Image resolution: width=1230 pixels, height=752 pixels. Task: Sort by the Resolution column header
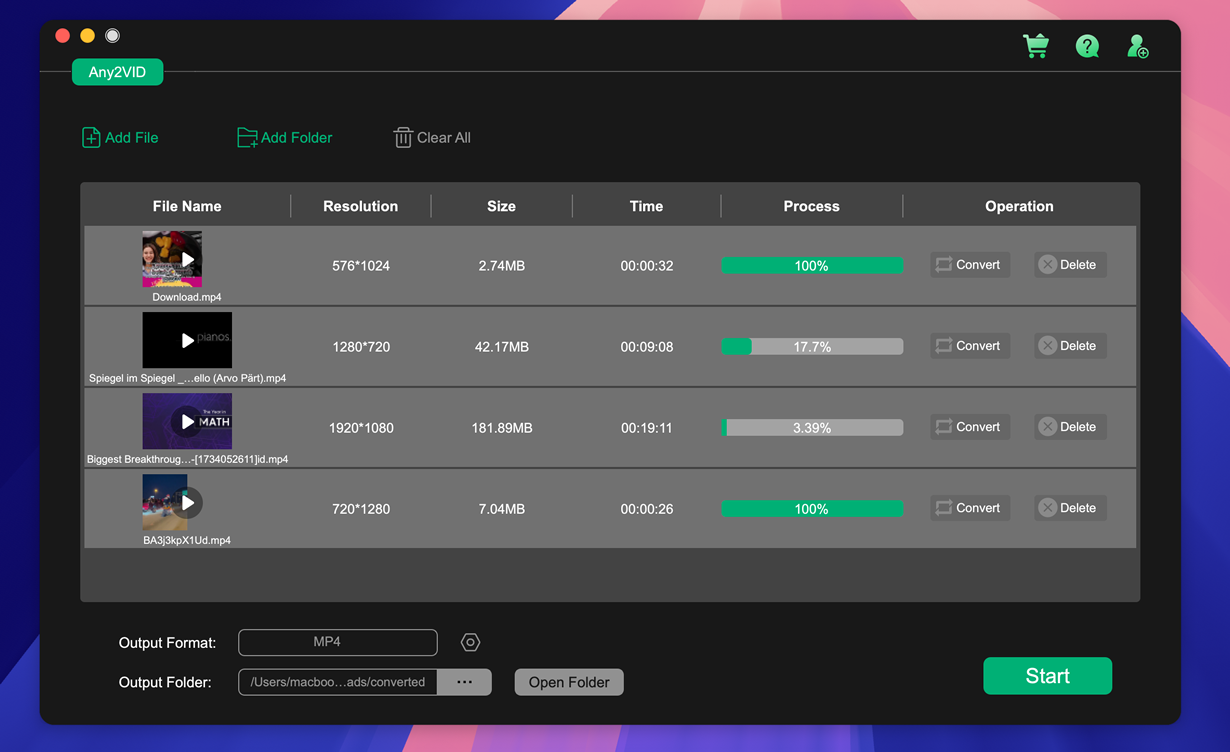(360, 206)
